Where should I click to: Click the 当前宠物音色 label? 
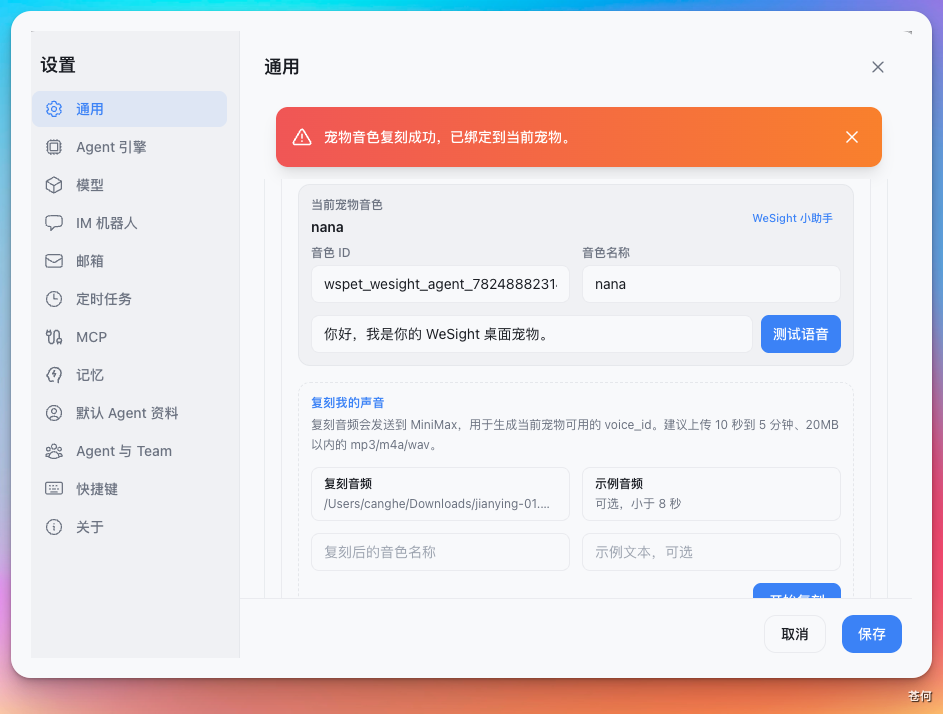pos(347,205)
